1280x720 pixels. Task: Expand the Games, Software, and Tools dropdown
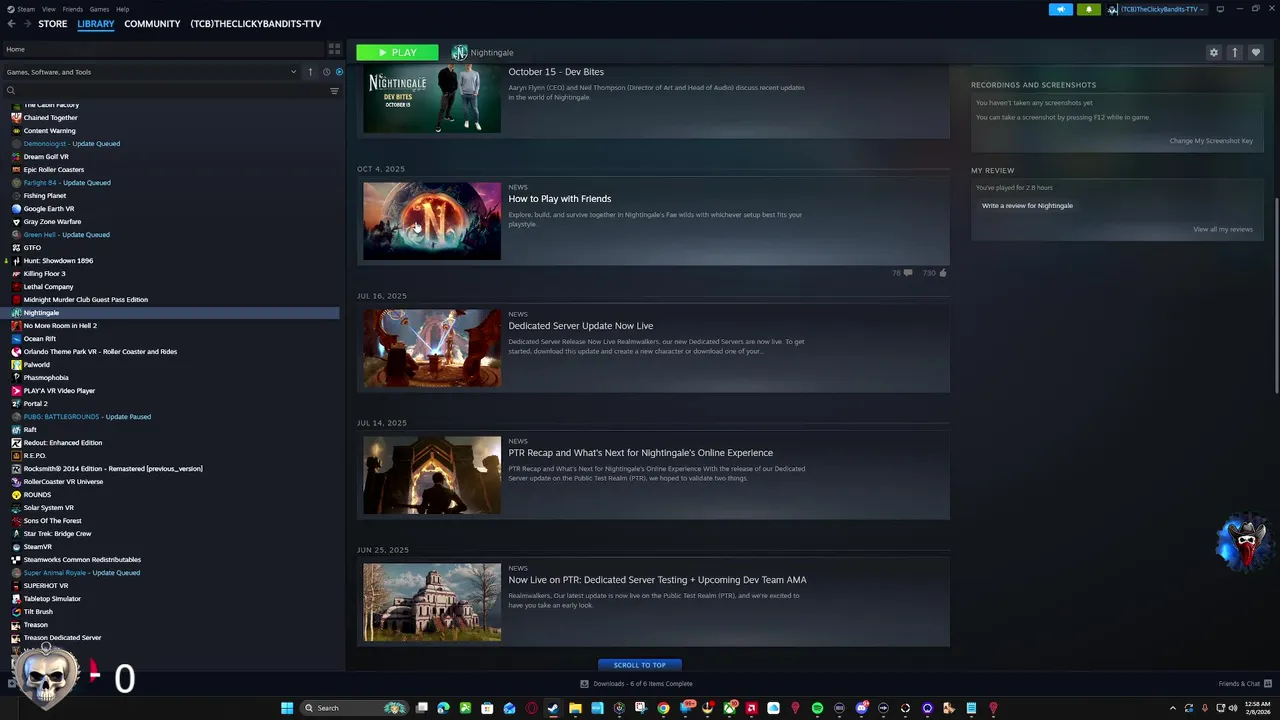pyautogui.click(x=152, y=72)
